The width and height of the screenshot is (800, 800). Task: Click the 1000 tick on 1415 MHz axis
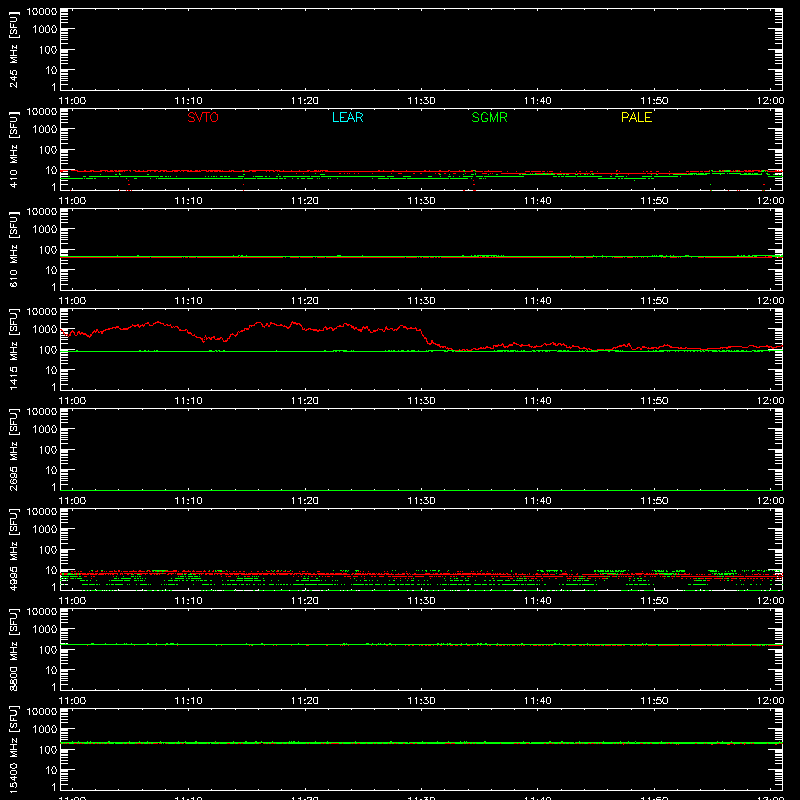(45, 330)
